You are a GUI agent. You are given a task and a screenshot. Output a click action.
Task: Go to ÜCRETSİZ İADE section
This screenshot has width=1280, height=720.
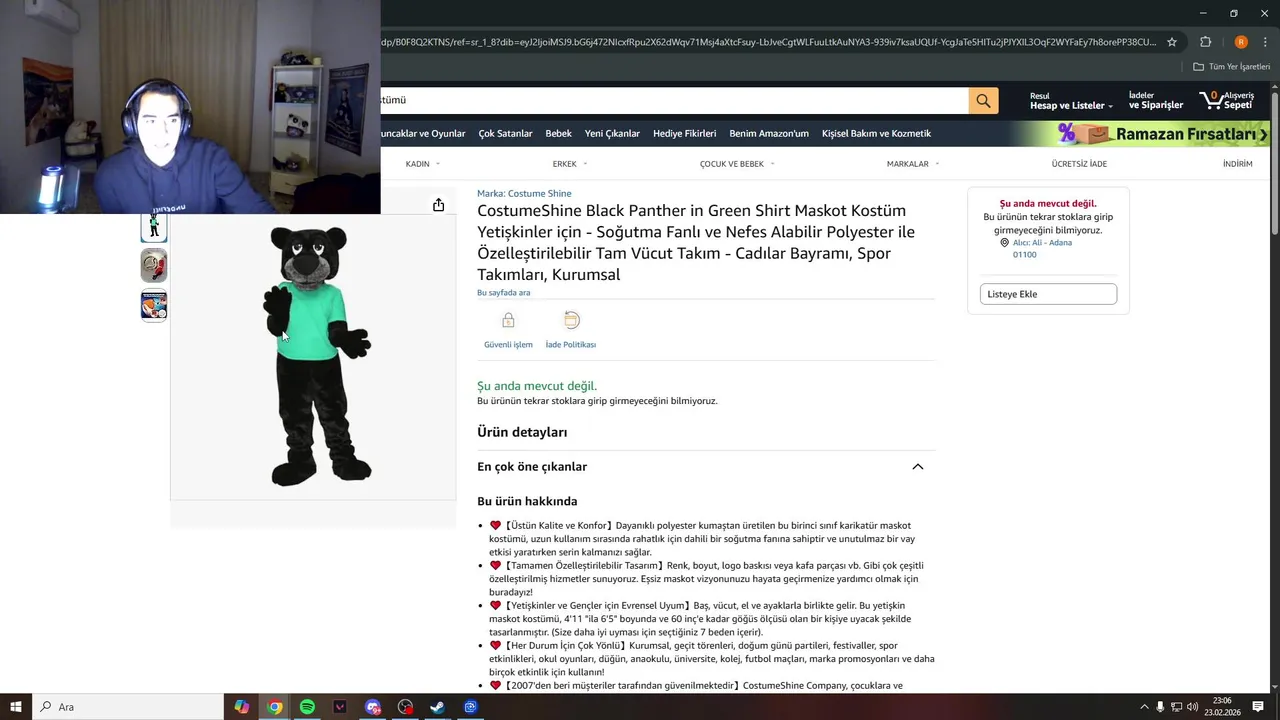[1079, 164]
